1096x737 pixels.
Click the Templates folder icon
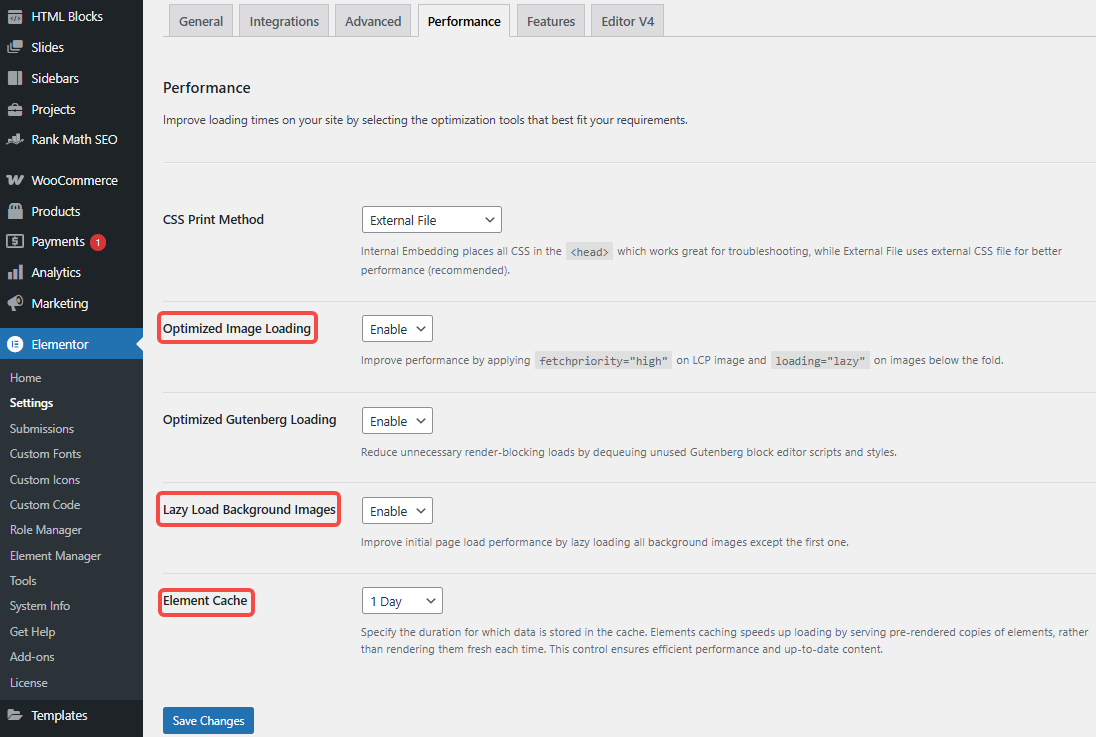[15, 715]
